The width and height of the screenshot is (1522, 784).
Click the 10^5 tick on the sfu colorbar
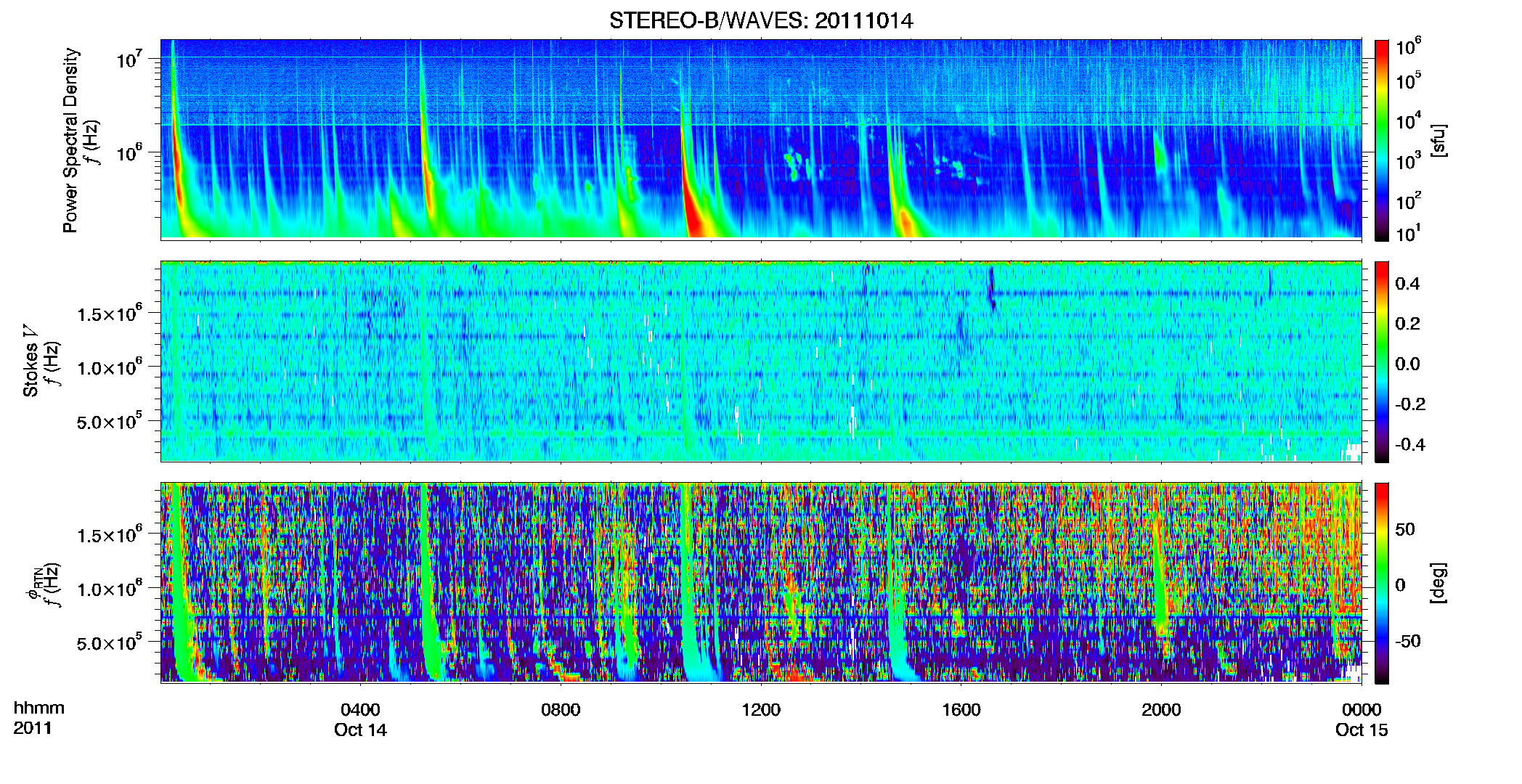(x=1409, y=81)
